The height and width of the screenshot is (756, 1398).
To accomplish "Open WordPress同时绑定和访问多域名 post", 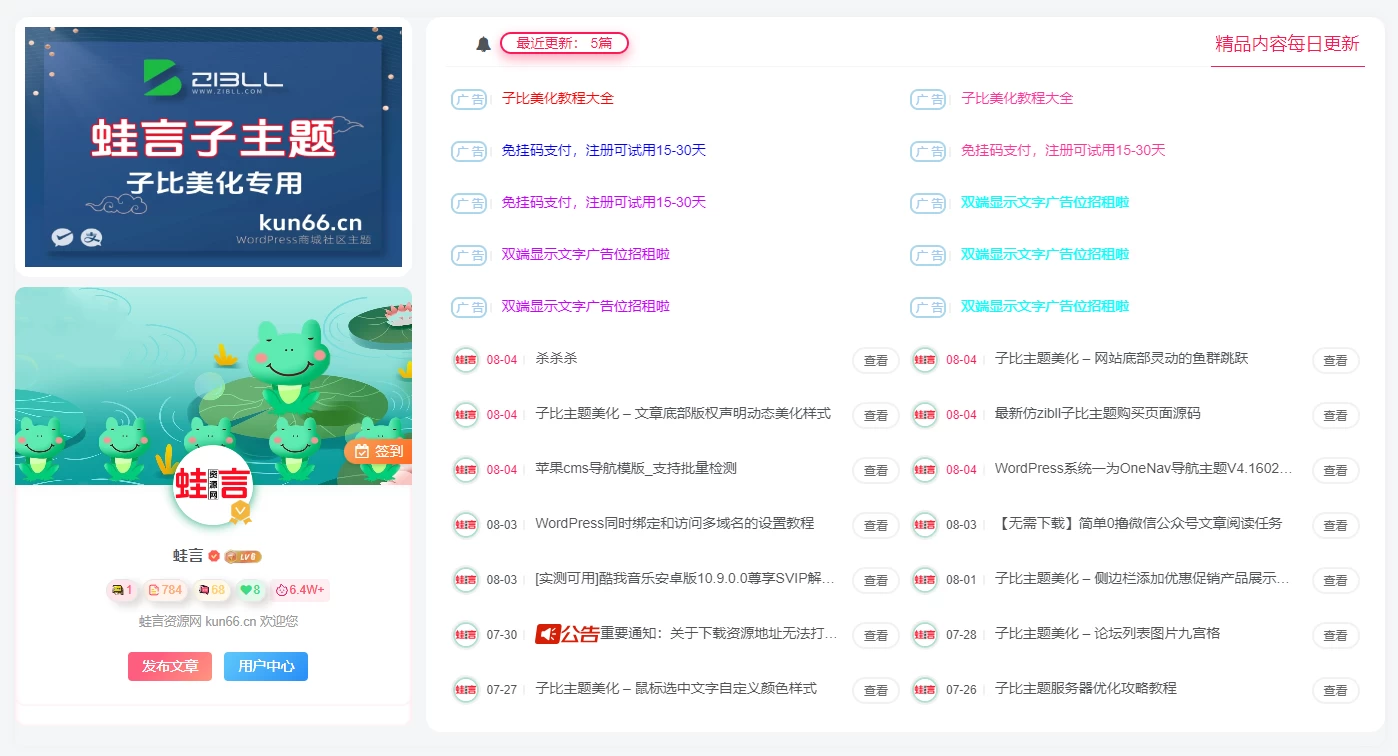I will coord(675,523).
